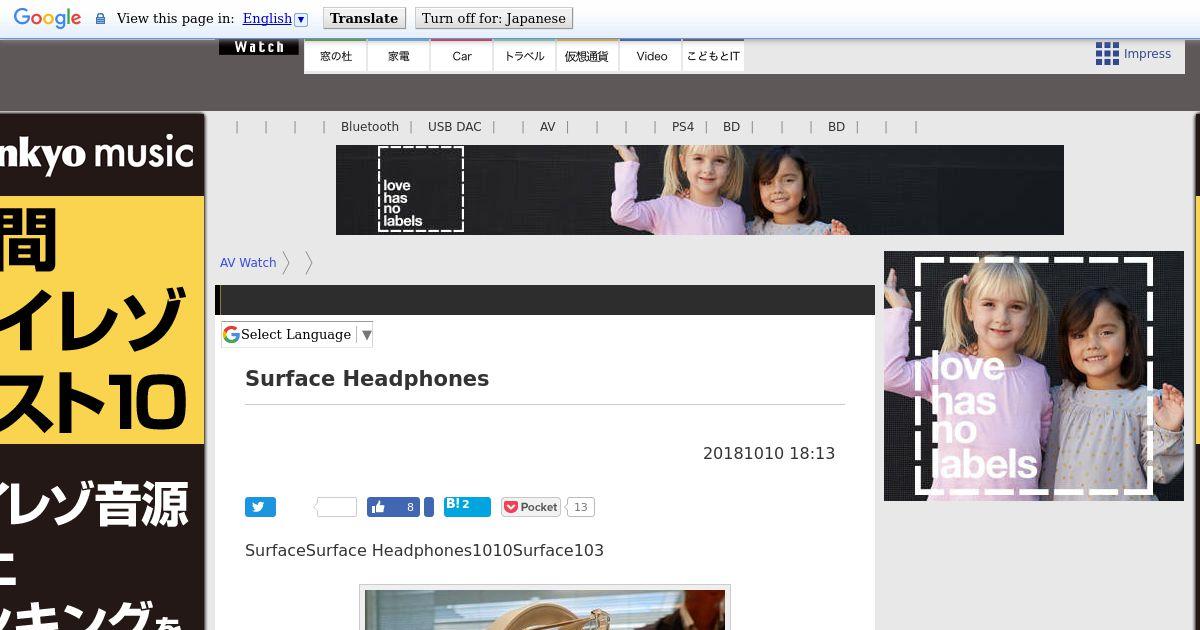
Task: Open the 家電 tab
Action: [399, 56]
